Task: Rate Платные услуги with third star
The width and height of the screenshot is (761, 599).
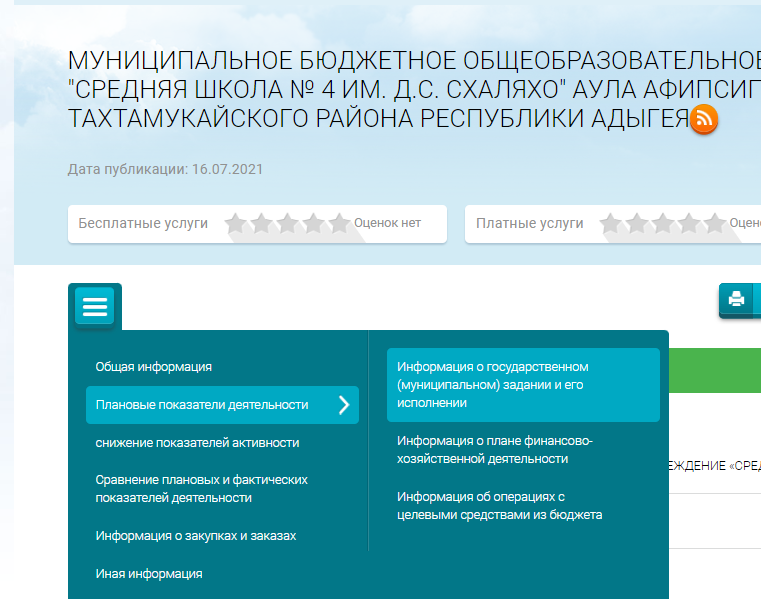Action: (x=662, y=223)
